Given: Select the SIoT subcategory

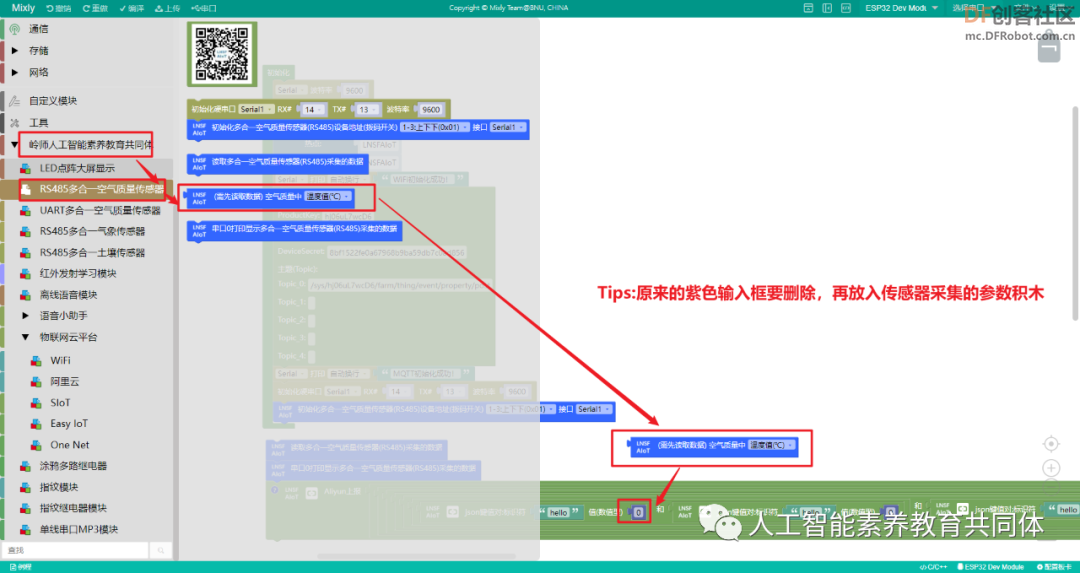Looking at the screenshot, I should [60, 402].
